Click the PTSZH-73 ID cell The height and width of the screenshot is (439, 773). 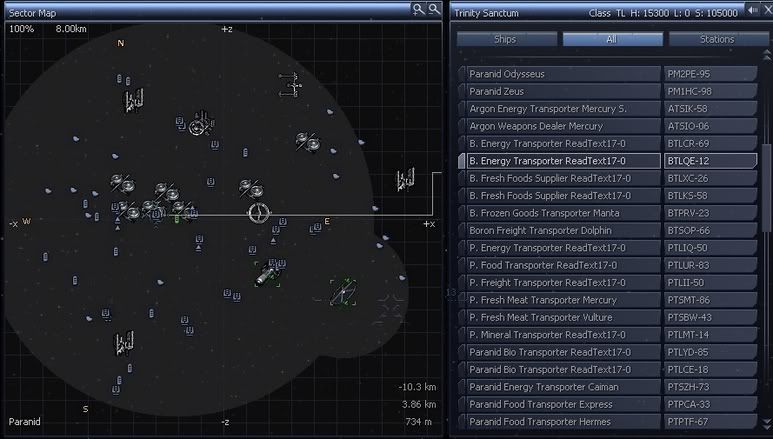(710, 387)
